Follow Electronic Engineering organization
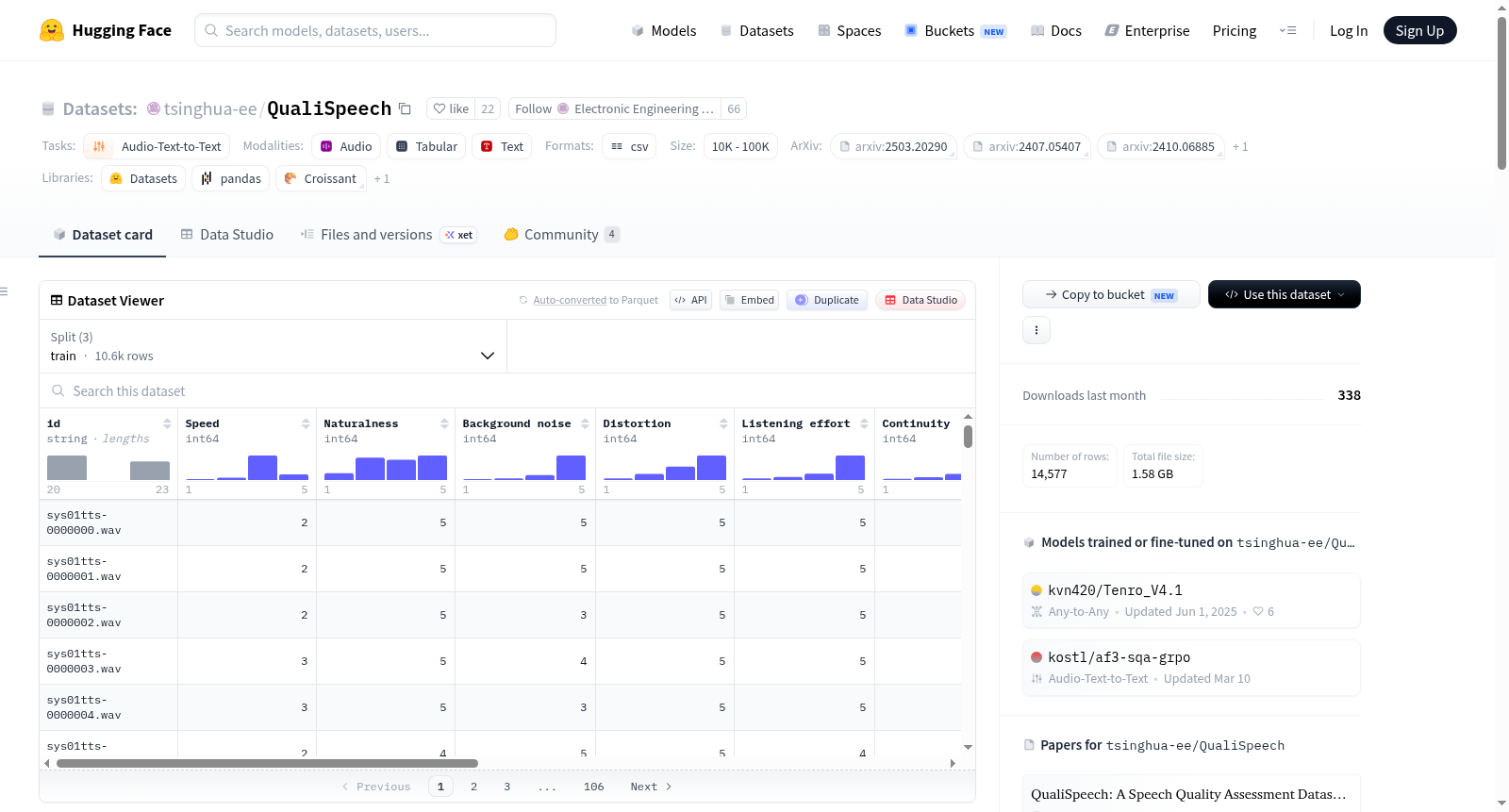 [x=615, y=108]
